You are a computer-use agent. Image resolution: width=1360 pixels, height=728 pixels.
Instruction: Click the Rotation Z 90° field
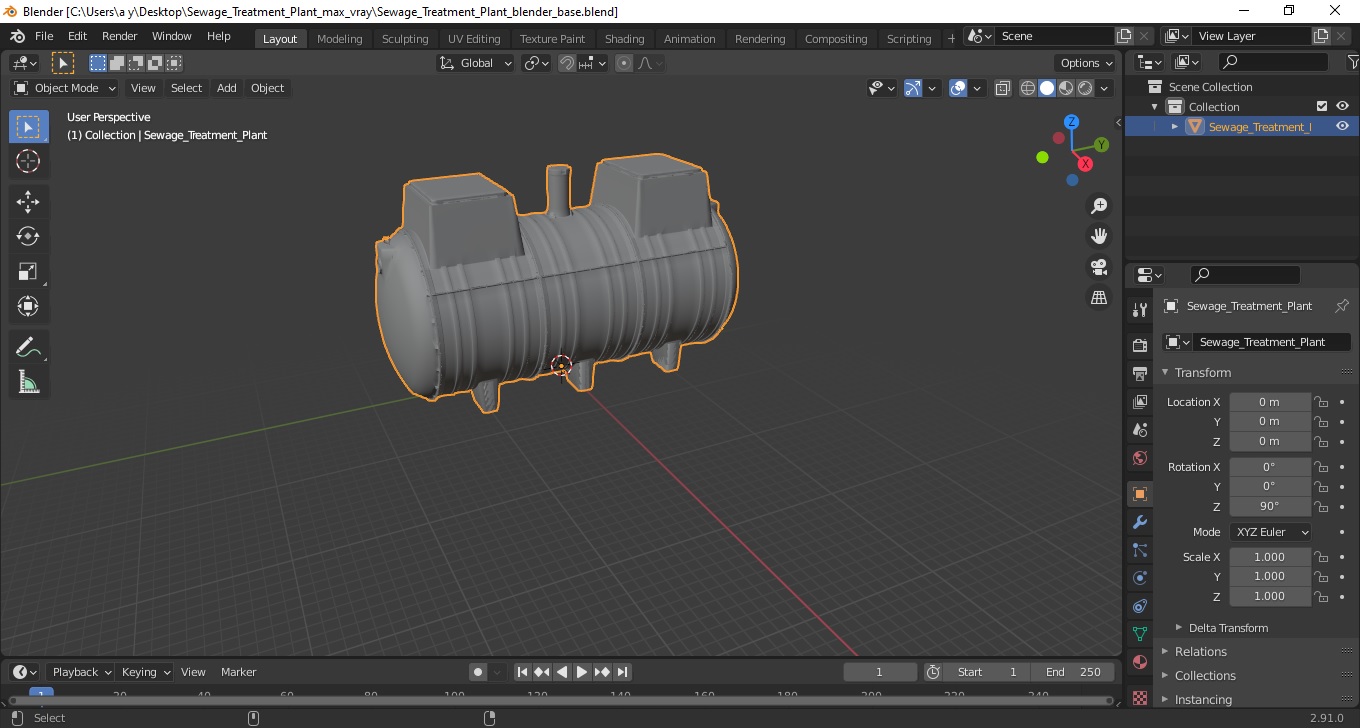1270,506
